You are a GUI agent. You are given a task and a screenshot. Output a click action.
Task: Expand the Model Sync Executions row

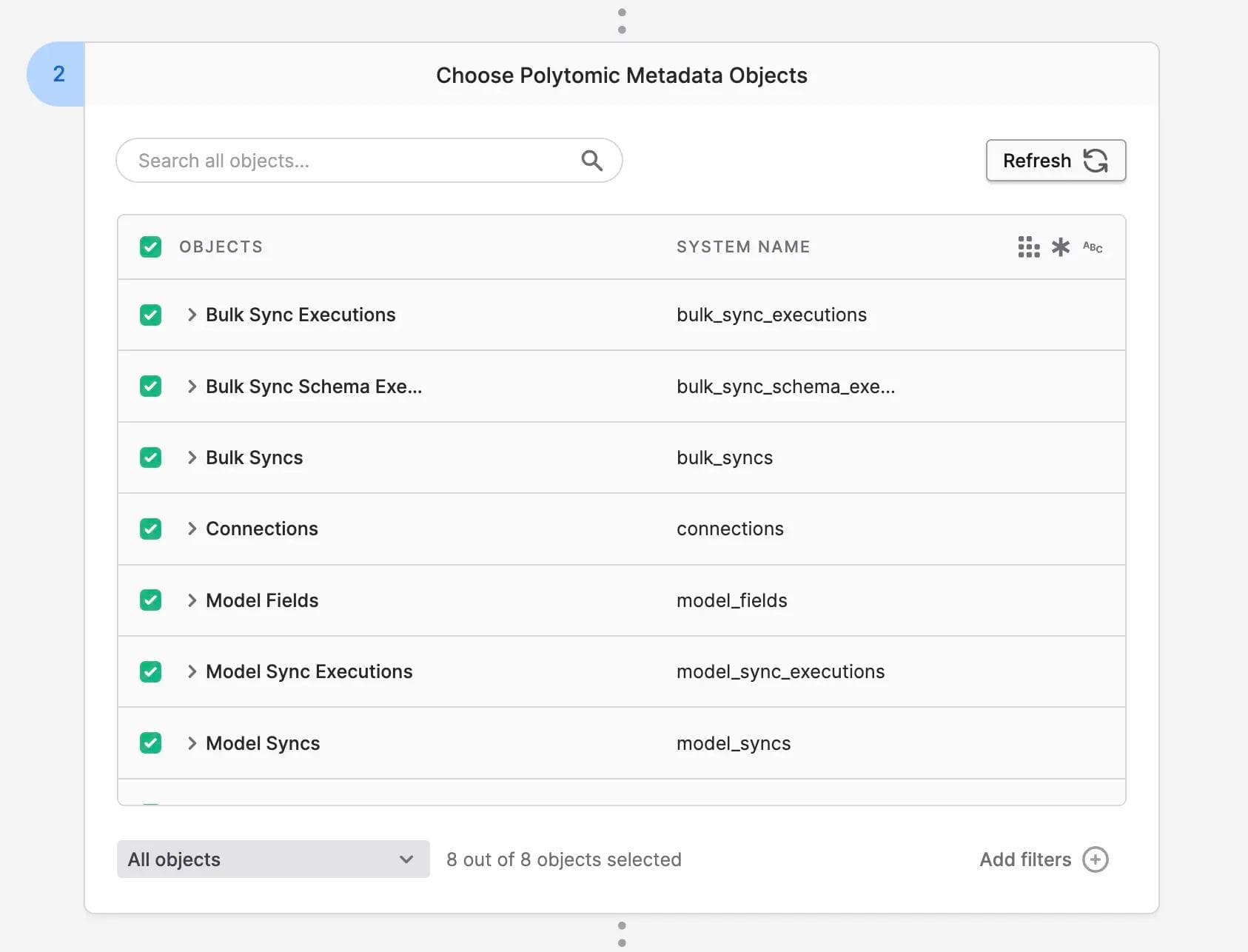tap(192, 672)
